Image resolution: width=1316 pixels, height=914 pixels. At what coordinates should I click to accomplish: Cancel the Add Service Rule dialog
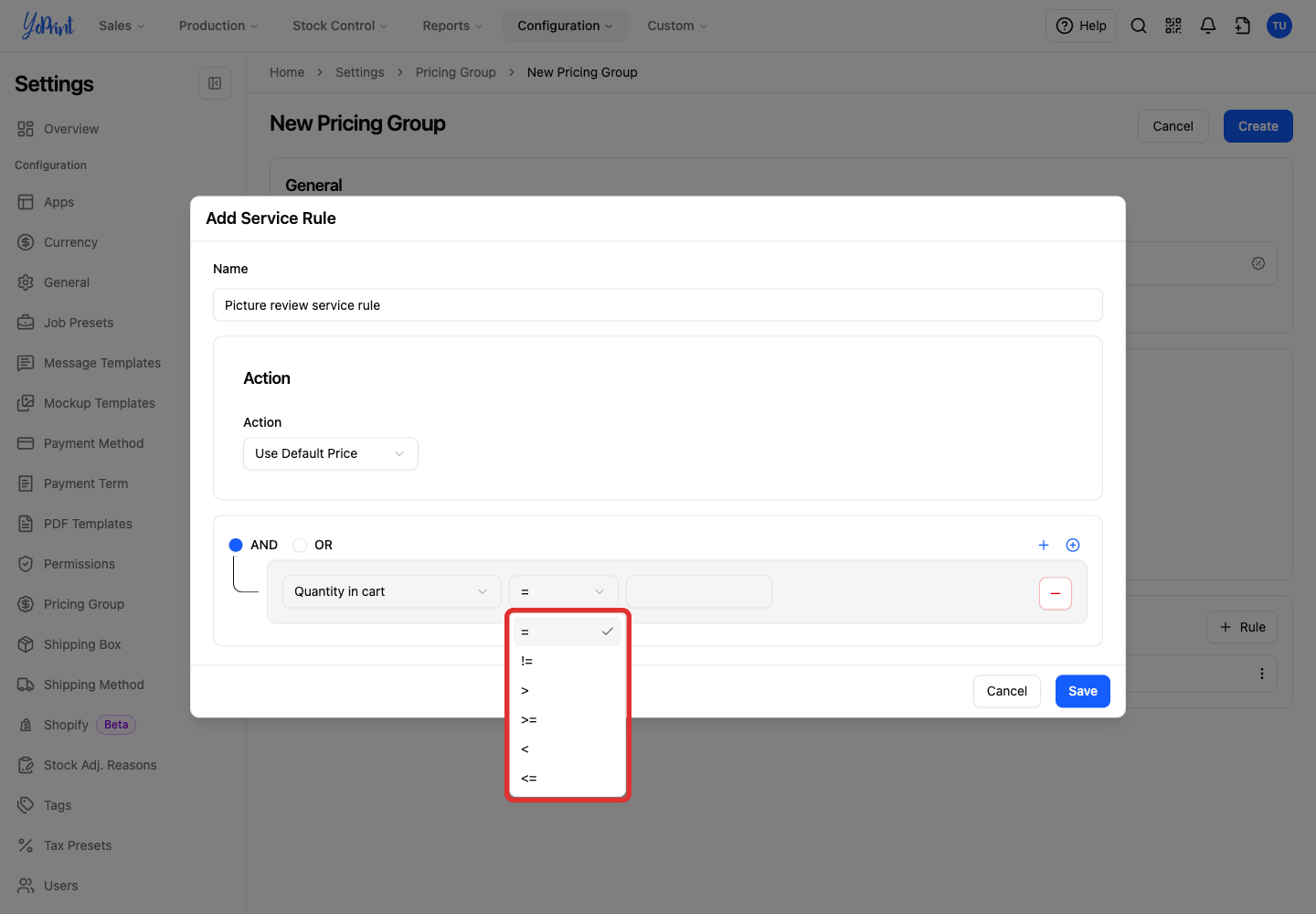point(1007,691)
